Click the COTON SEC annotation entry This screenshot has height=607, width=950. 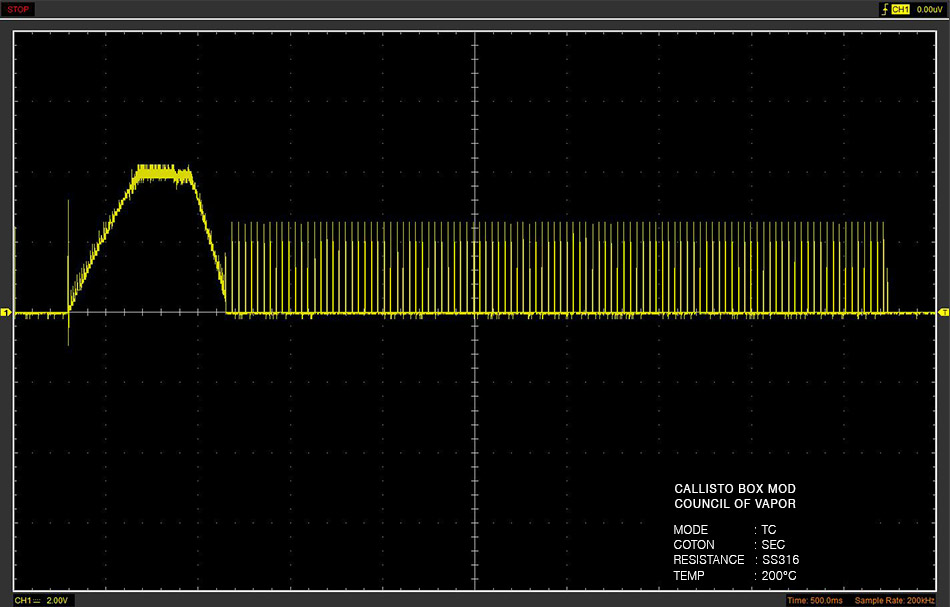click(729, 545)
